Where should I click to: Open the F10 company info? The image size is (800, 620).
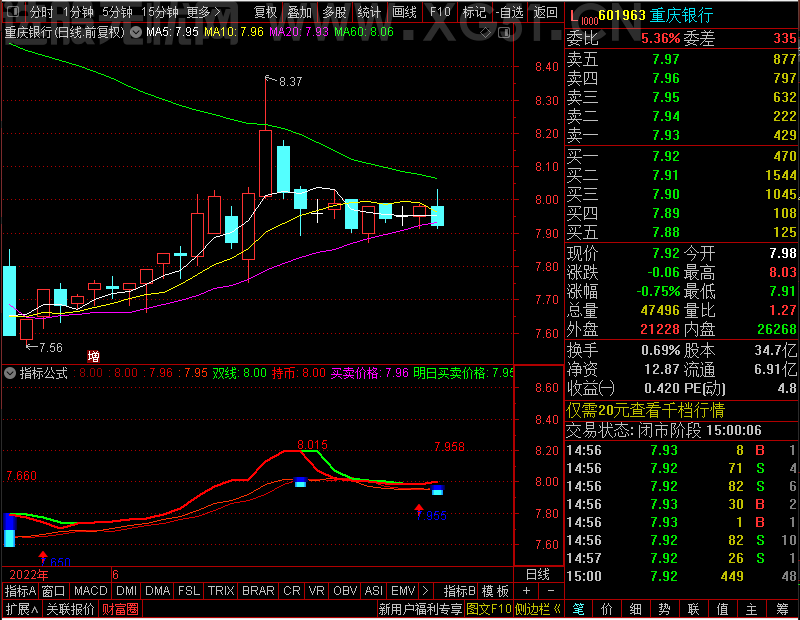[x=440, y=12]
